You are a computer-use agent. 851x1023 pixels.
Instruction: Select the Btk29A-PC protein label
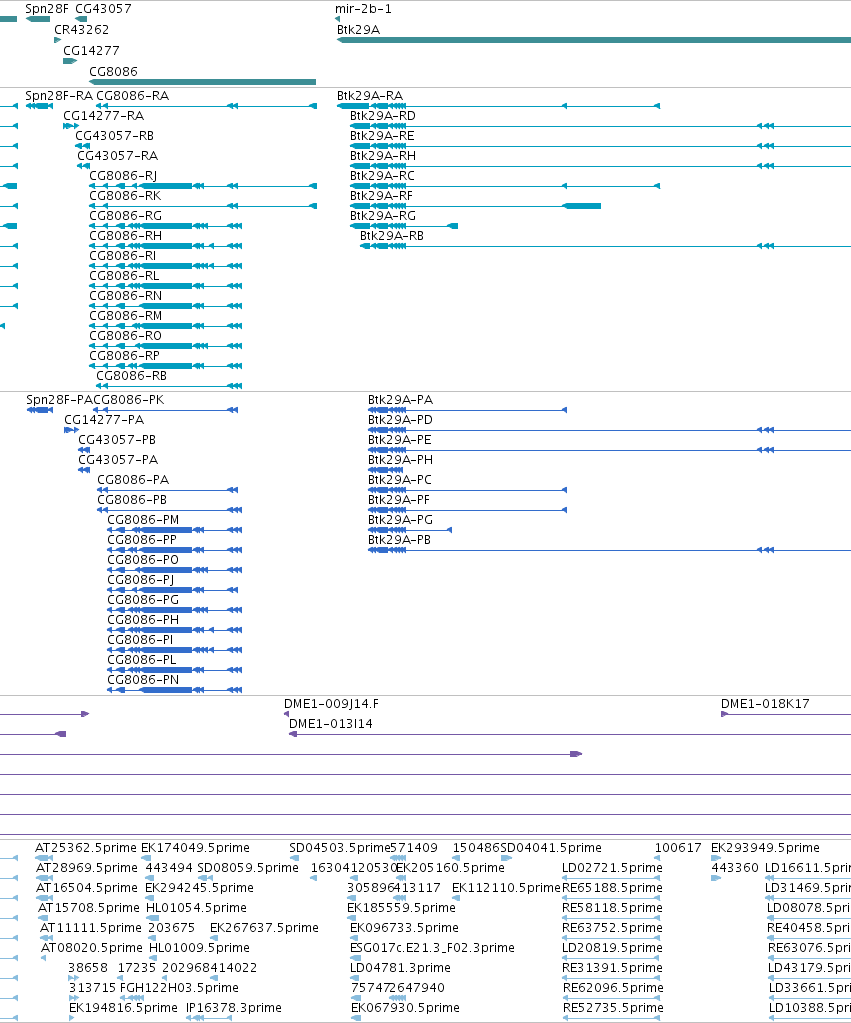[400, 480]
